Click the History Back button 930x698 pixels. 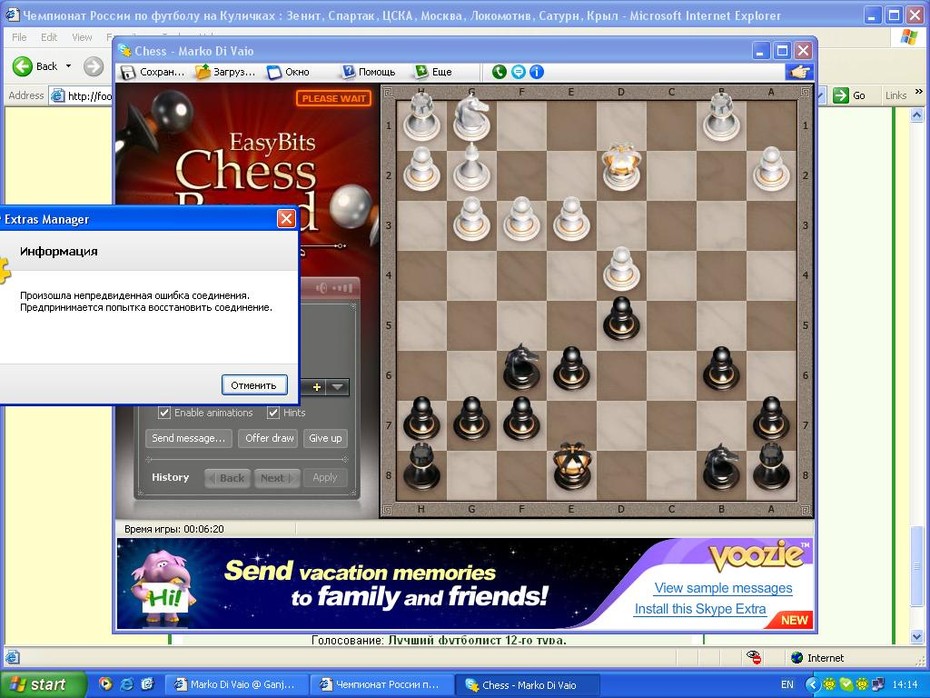coord(228,478)
